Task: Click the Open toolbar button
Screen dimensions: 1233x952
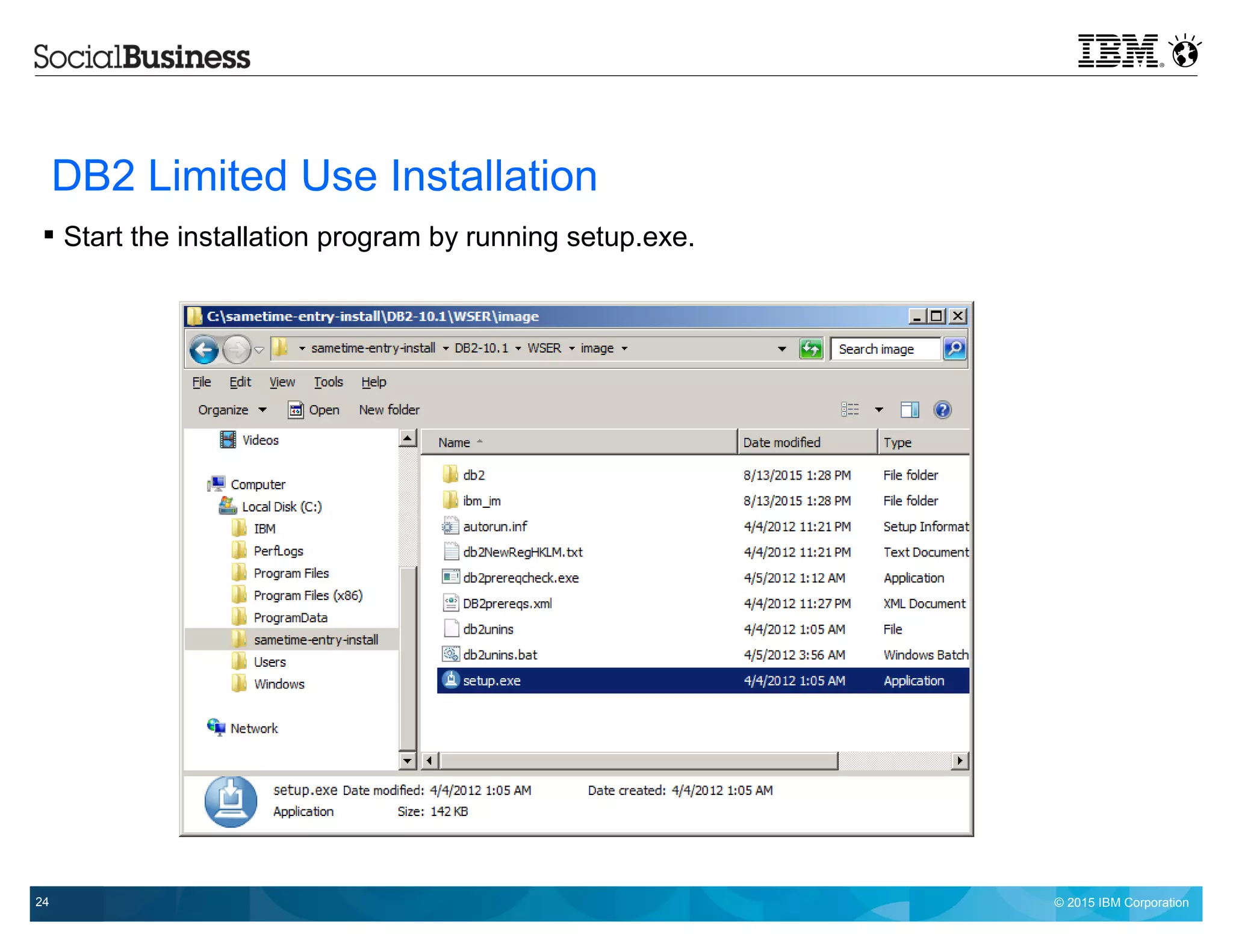Action: click(x=314, y=410)
